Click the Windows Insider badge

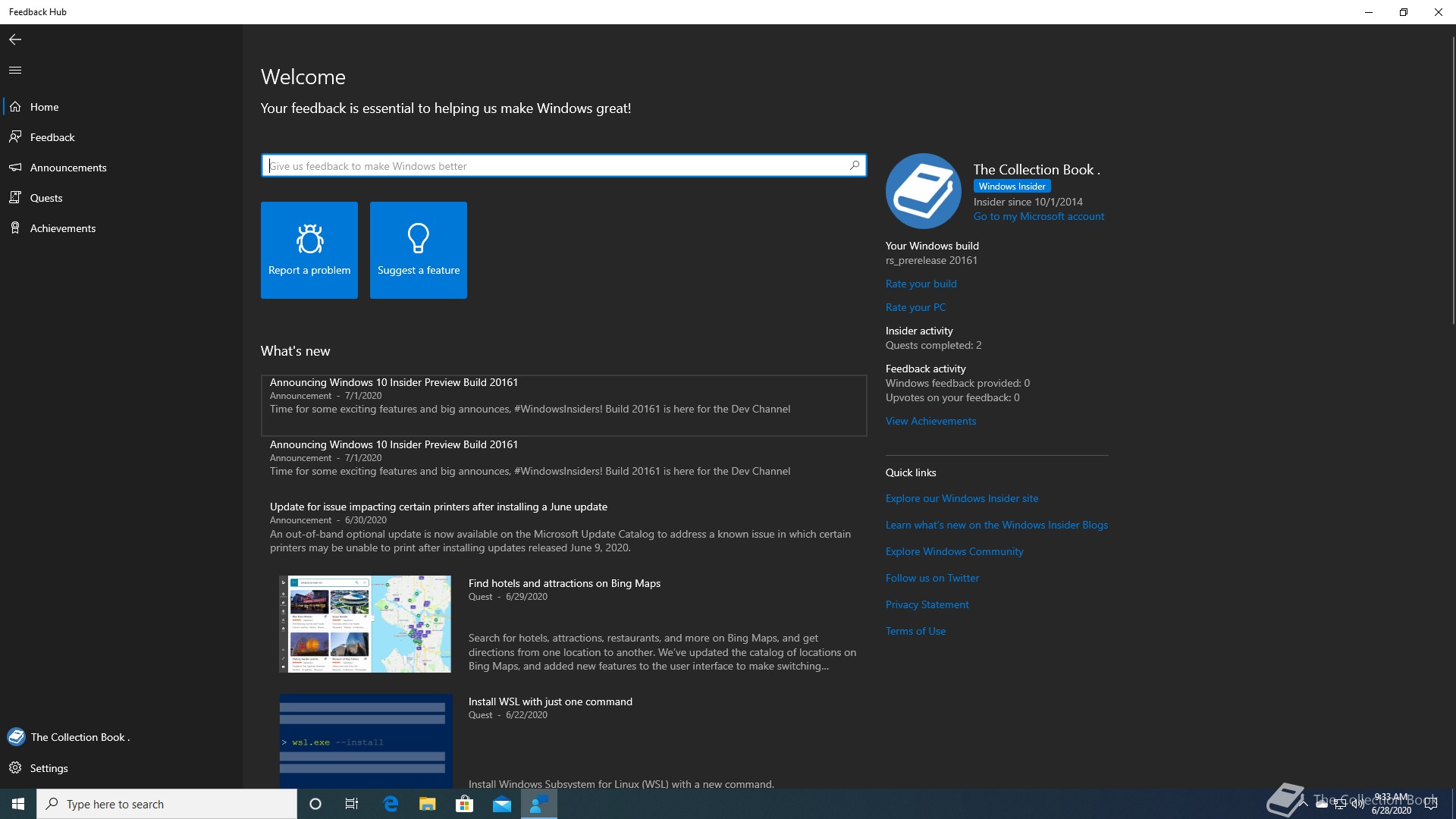click(x=1012, y=187)
